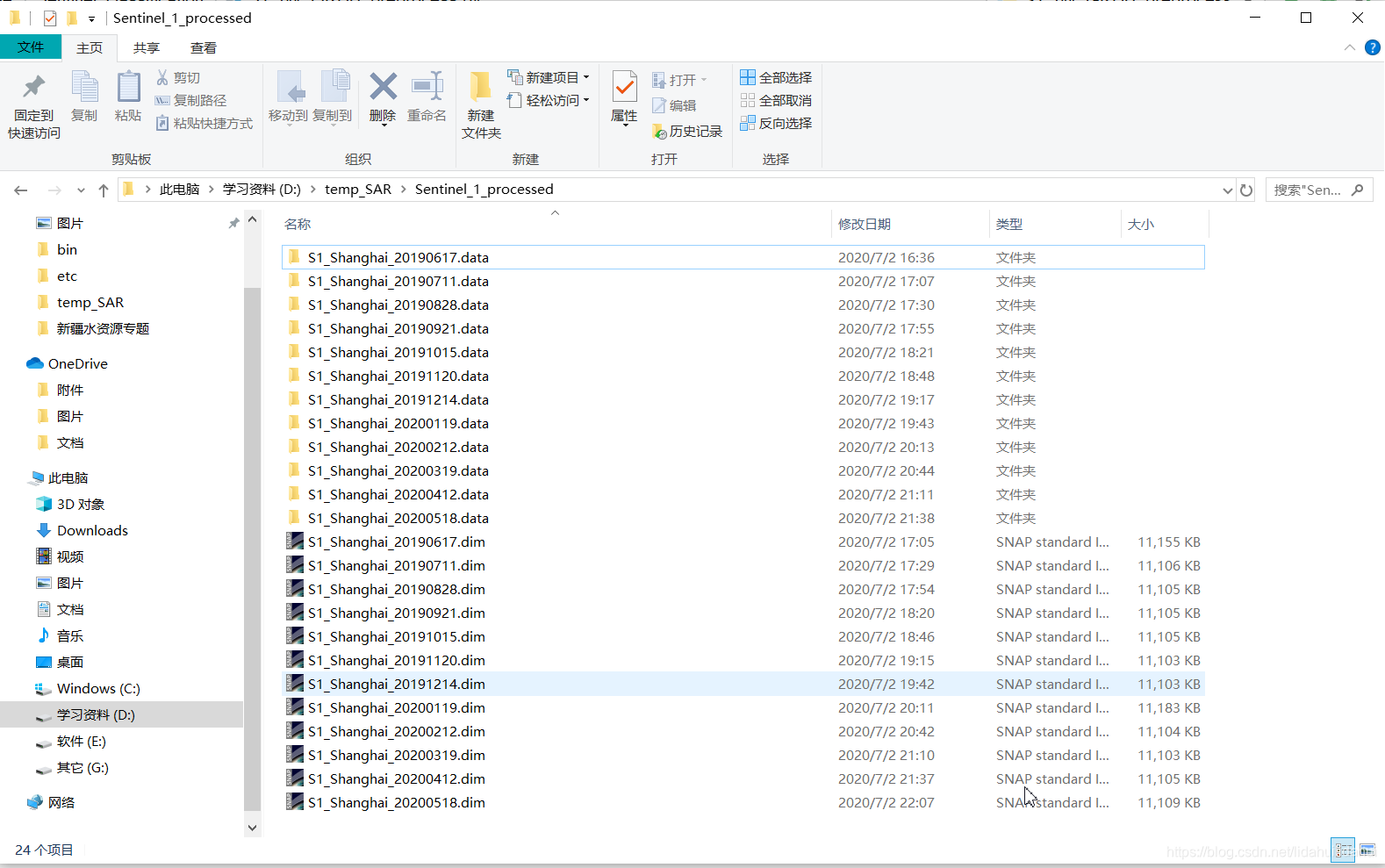
Task: Click Edit (编辑) in ribbon
Action: point(674,105)
